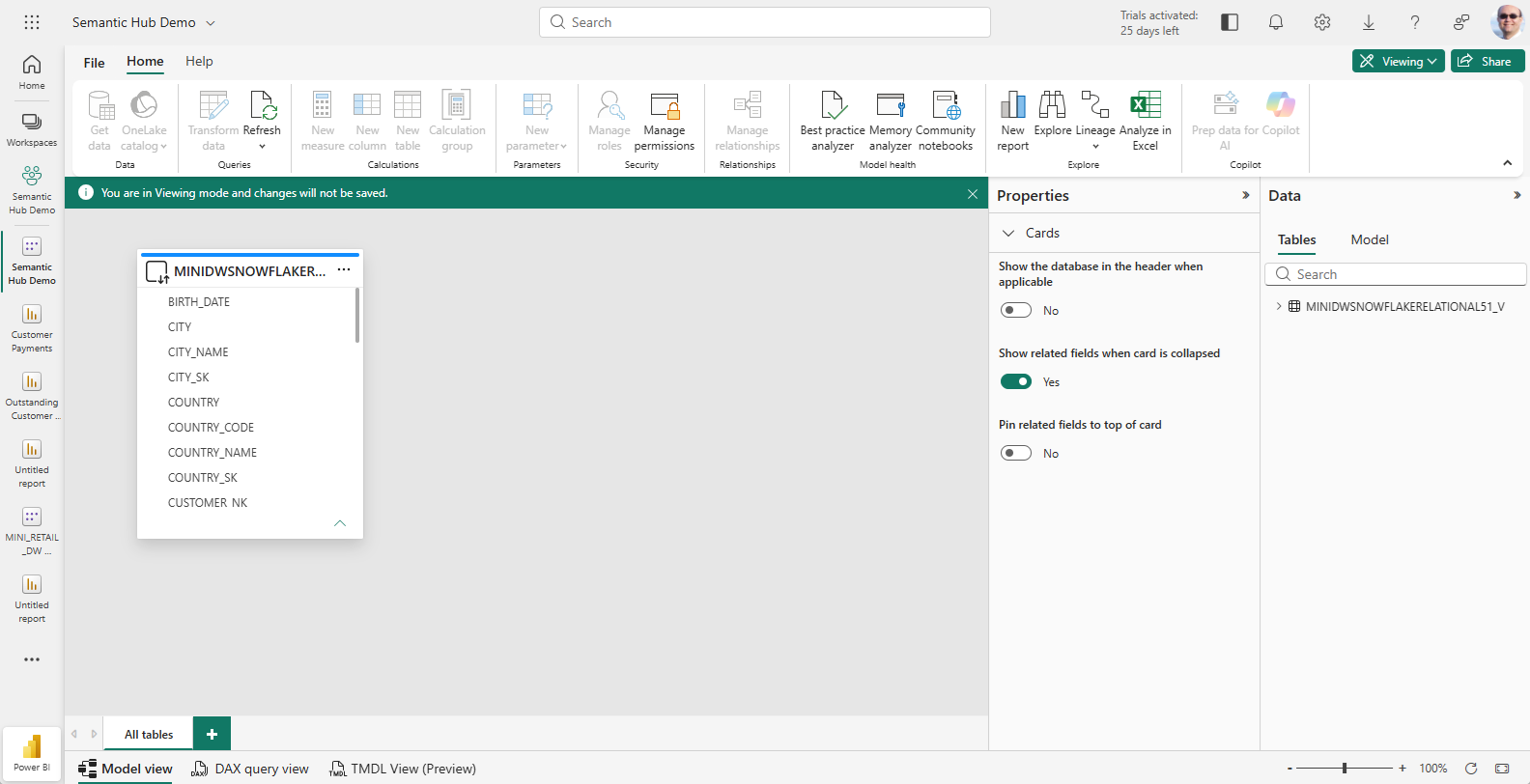This screenshot has width=1530, height=784.
Task: Open the File menu
Action: pos(94,63)
